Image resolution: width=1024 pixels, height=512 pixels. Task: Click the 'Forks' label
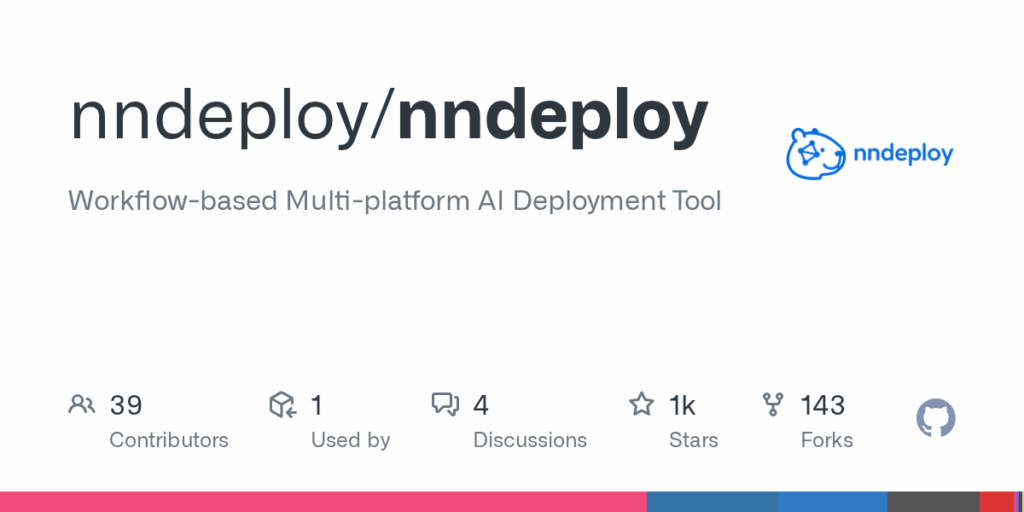(827, 440)
